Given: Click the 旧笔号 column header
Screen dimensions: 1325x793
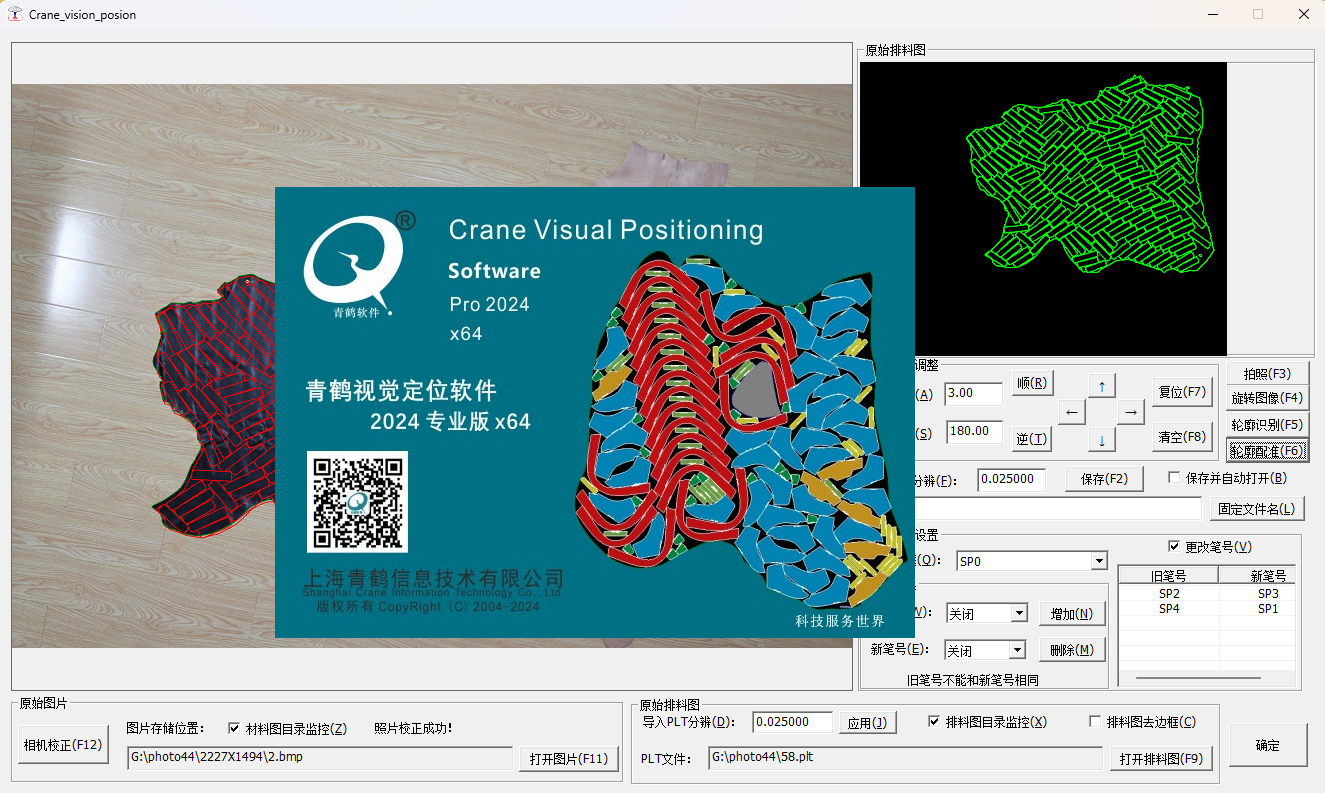Looking at the screenshot, I should (1168, 576).
